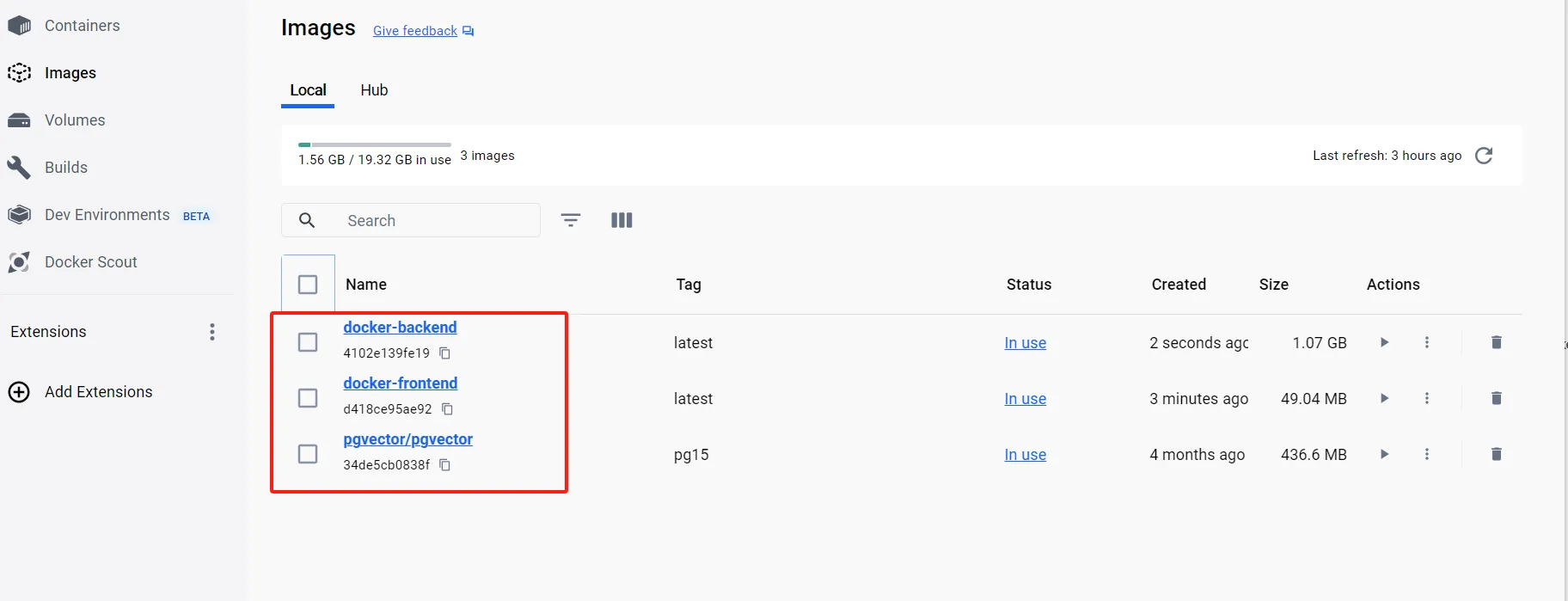1568x601 pixels.
Task: Run the docker-backend image with play icon
Action: click(x=1384, y=342)
